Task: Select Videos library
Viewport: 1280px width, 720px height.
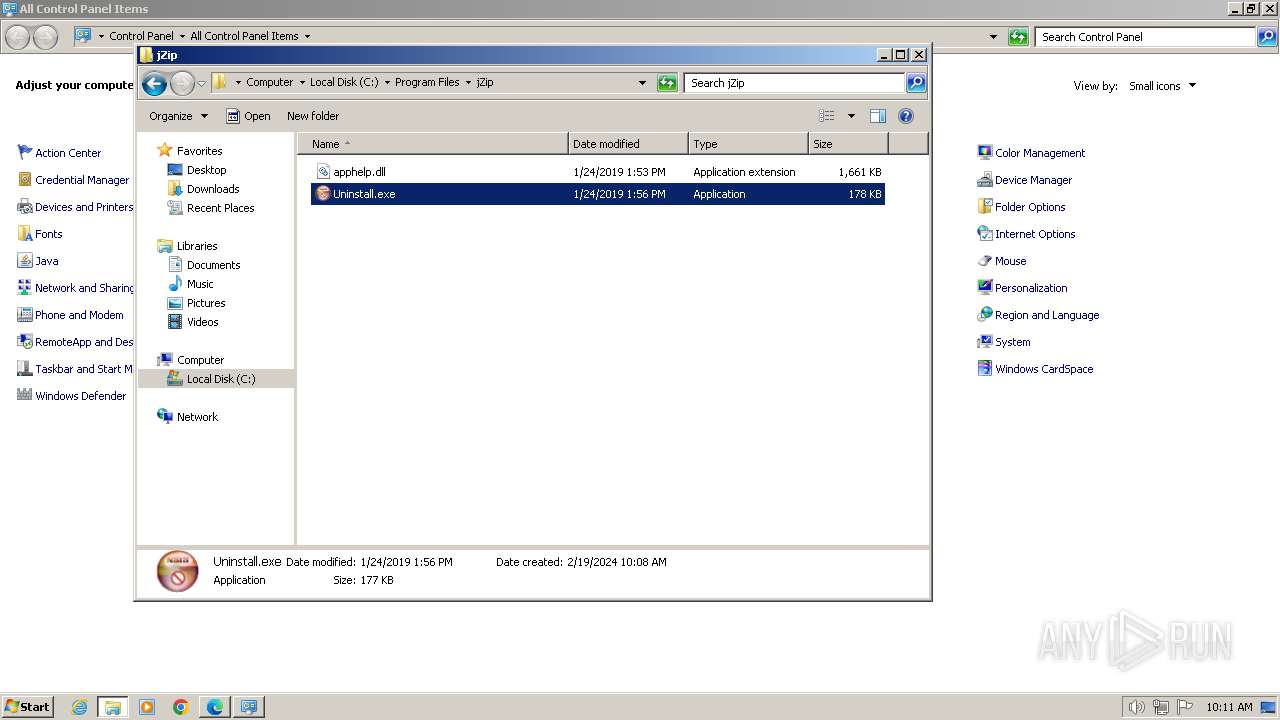Action: [202, 322]
